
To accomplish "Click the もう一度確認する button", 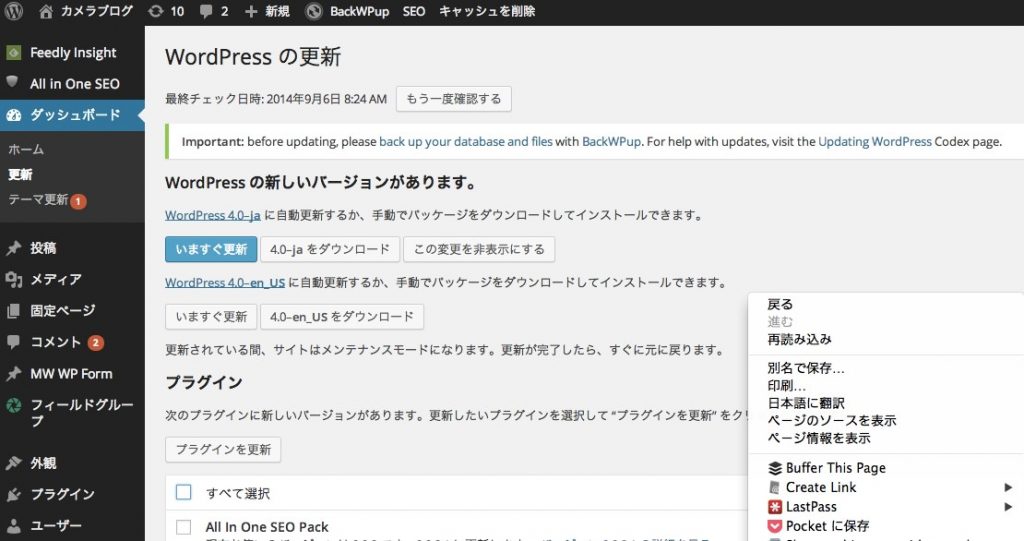I will click(x=454, y=99).
